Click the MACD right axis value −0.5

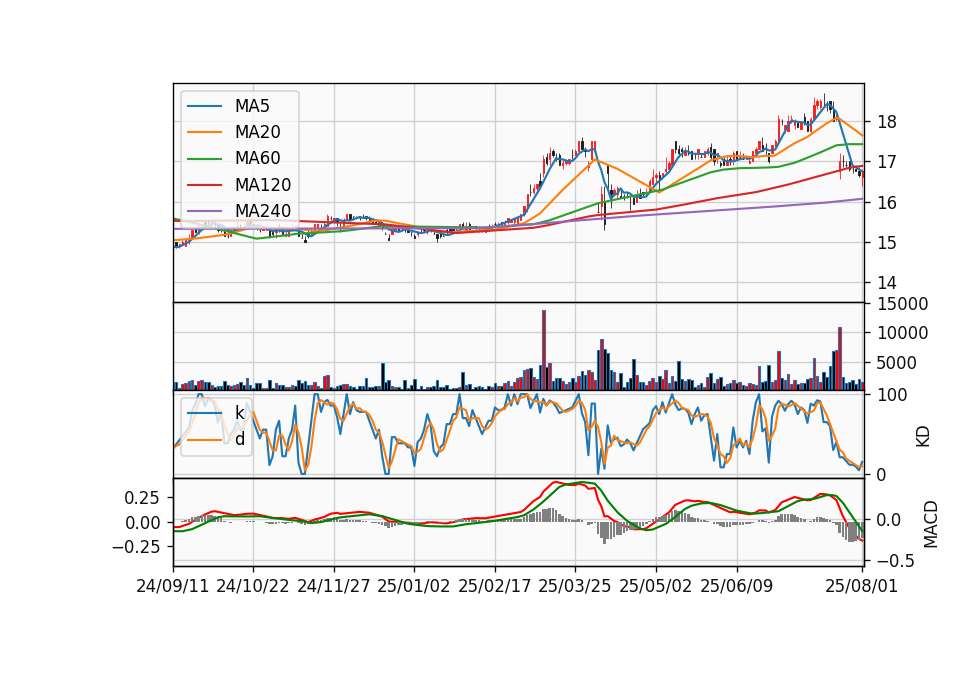click(x=896, y=561)
